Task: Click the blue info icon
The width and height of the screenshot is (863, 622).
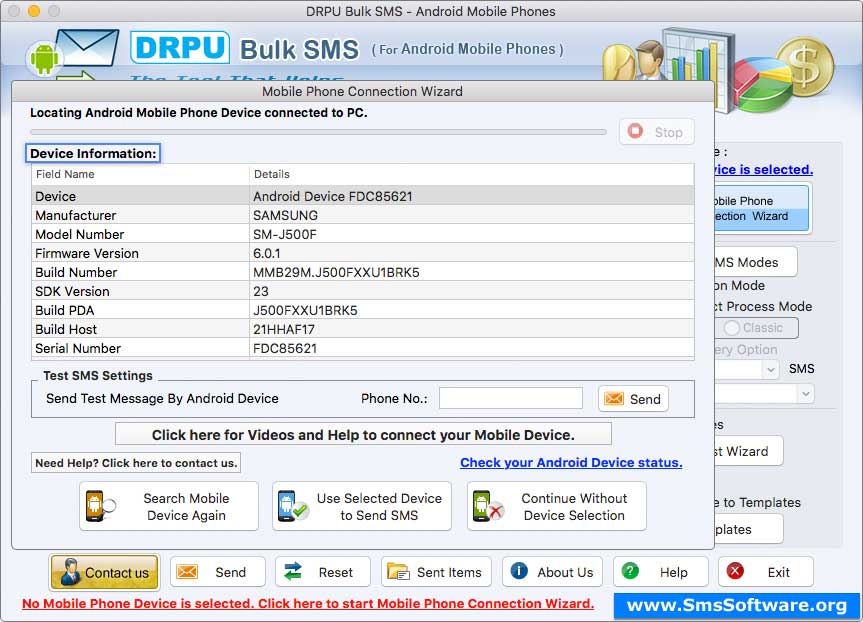Action: [x=519, y=571]
